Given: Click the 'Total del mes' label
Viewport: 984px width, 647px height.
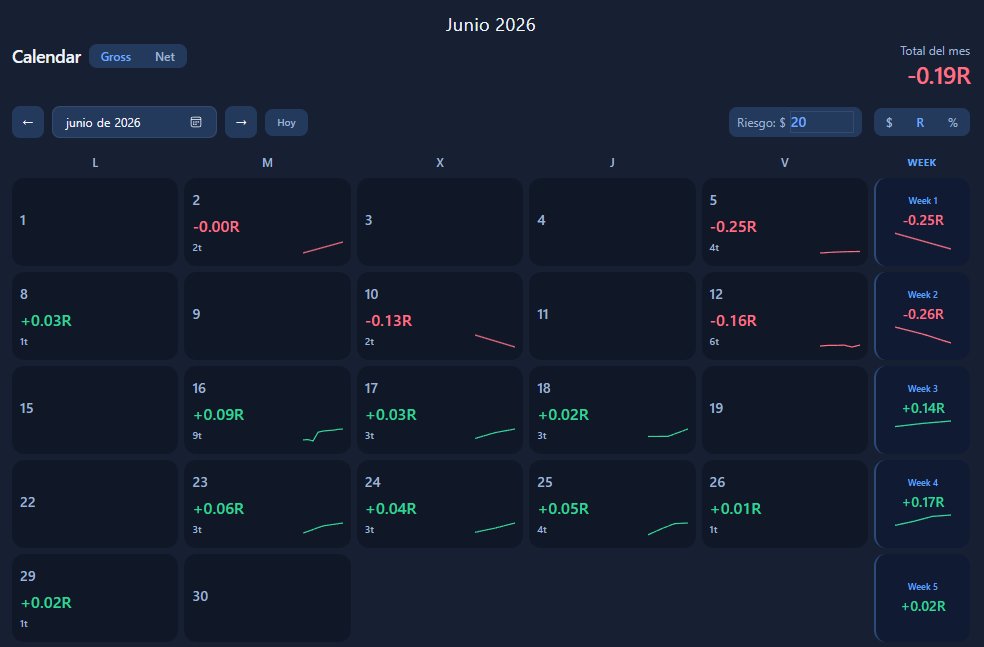Looking at the screenshot, I should (934, 51).
